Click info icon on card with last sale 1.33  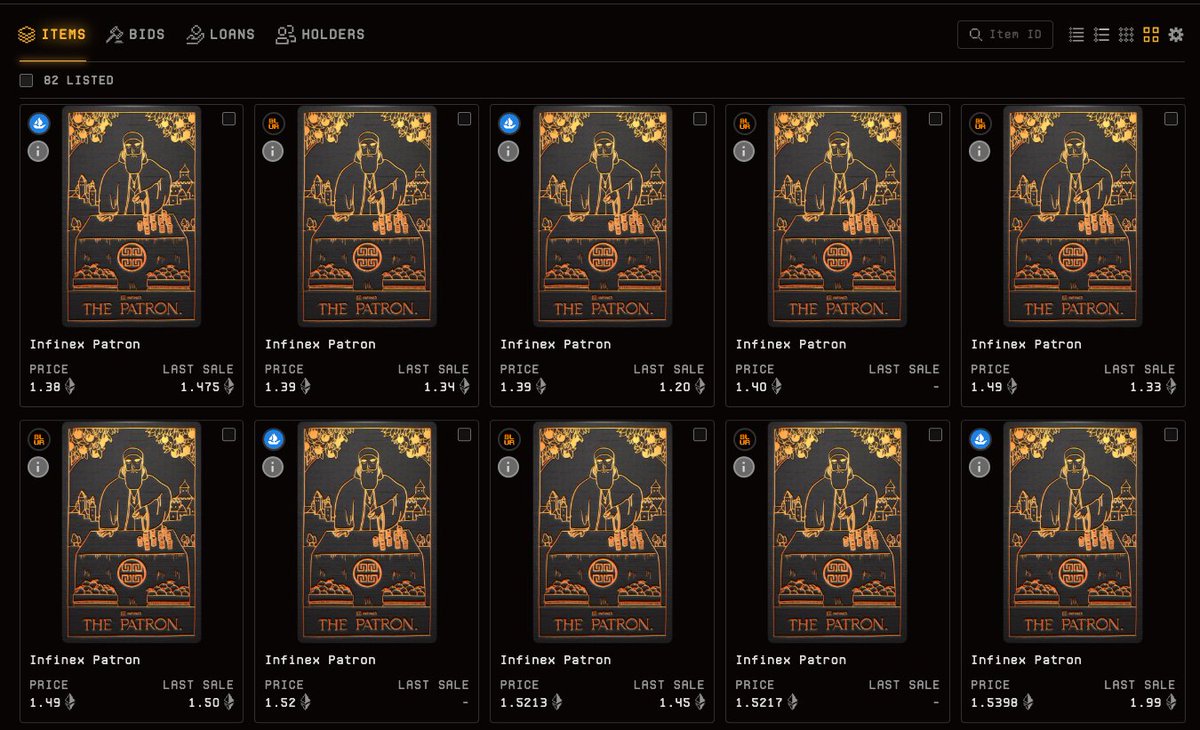980,151
